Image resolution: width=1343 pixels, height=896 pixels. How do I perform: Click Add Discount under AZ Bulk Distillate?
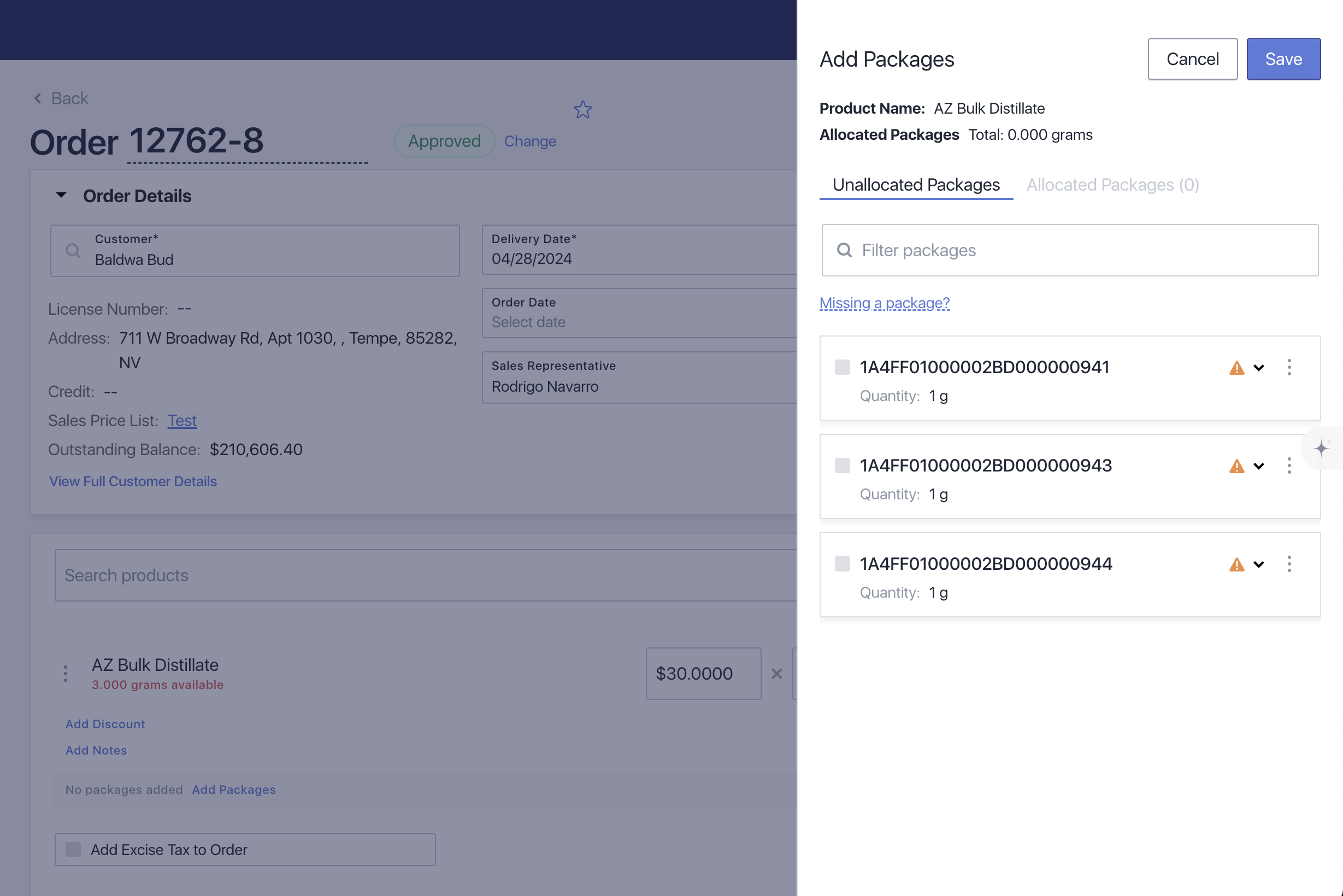coord(105,724)
